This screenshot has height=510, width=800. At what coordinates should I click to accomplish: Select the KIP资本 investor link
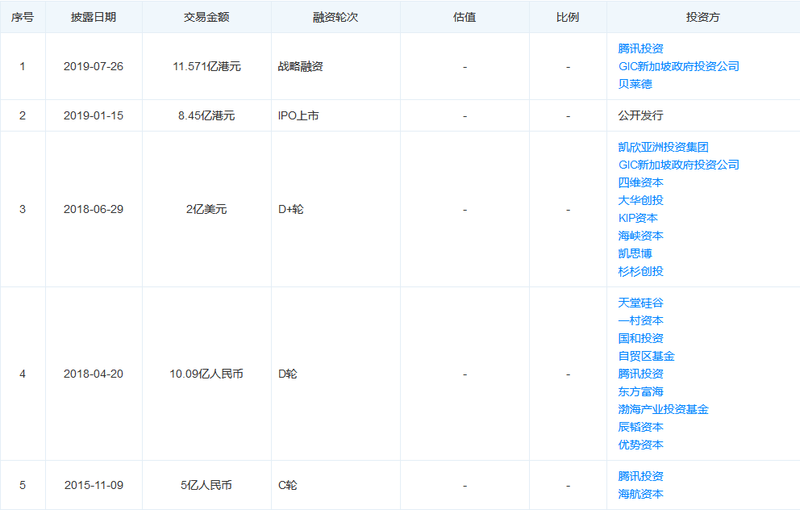tap(638, 218)
